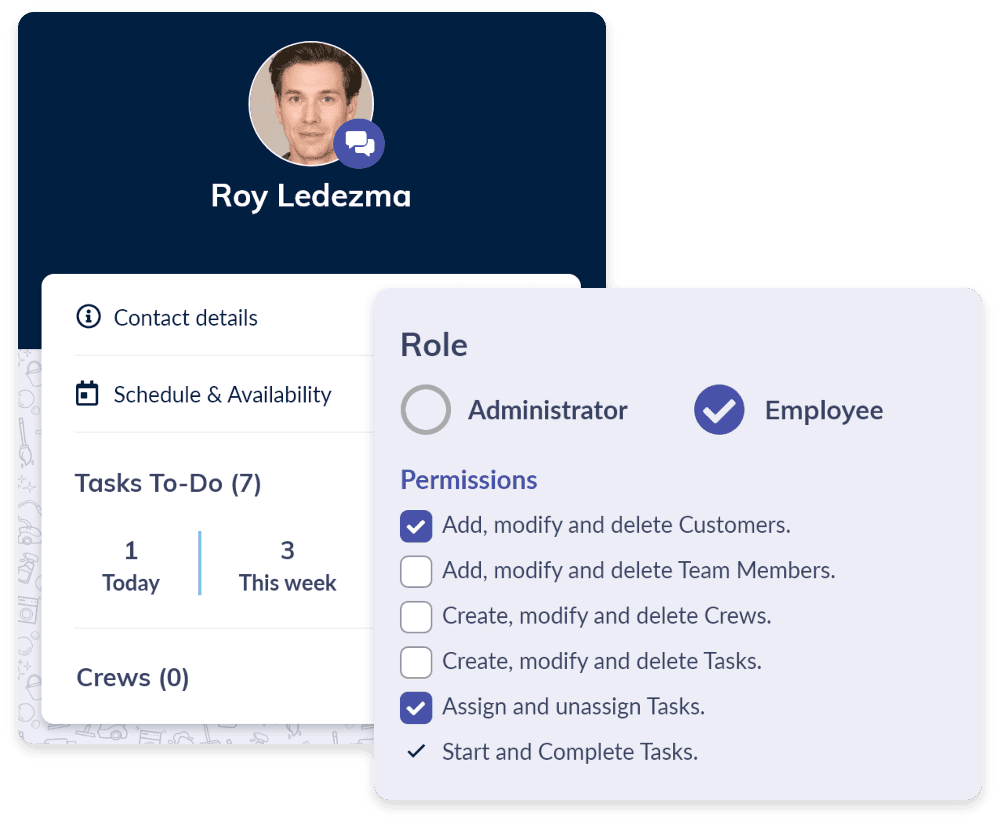Expand Schedule & Availability row
This screenshot has height=824, width=1000.
click(222, 395)
